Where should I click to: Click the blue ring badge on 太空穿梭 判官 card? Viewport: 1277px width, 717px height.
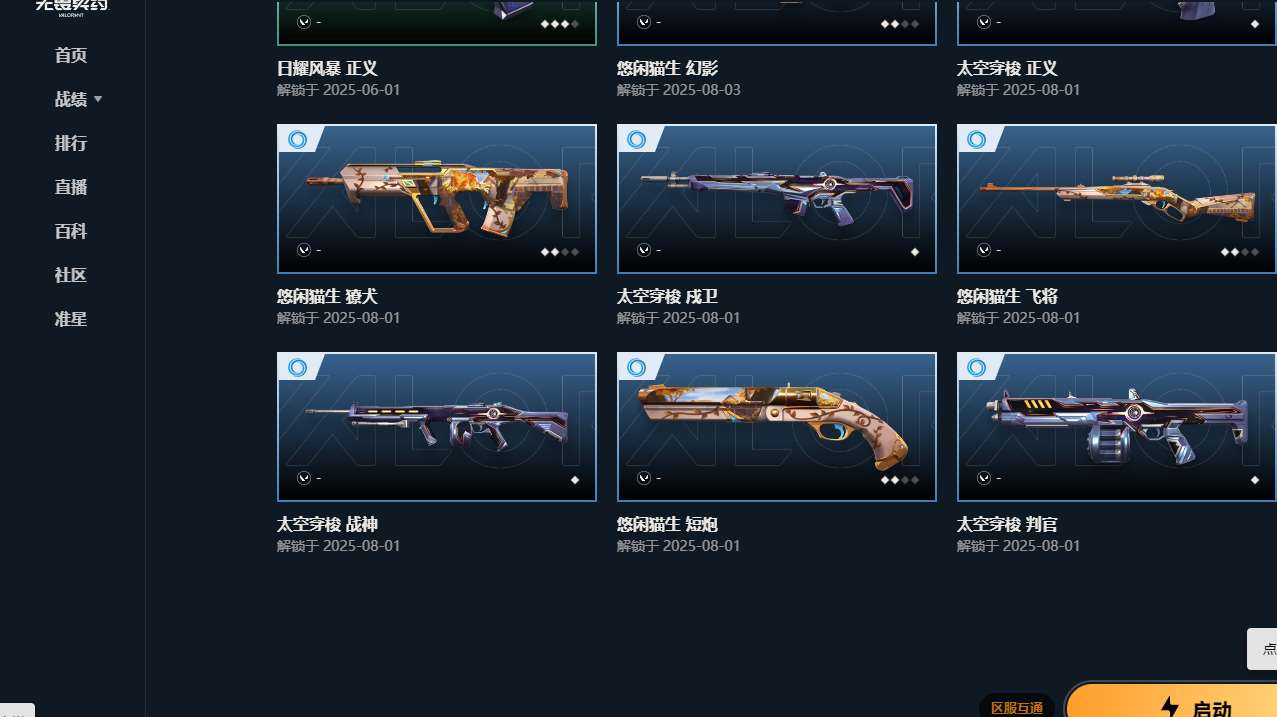(x=977, y=368)
